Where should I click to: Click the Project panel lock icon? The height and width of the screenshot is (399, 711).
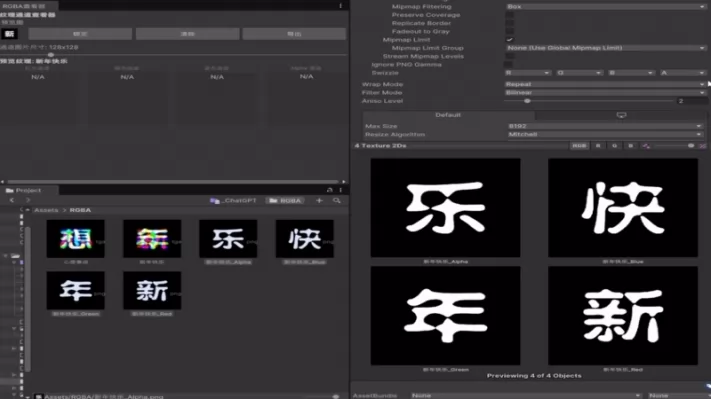point(330,190)
